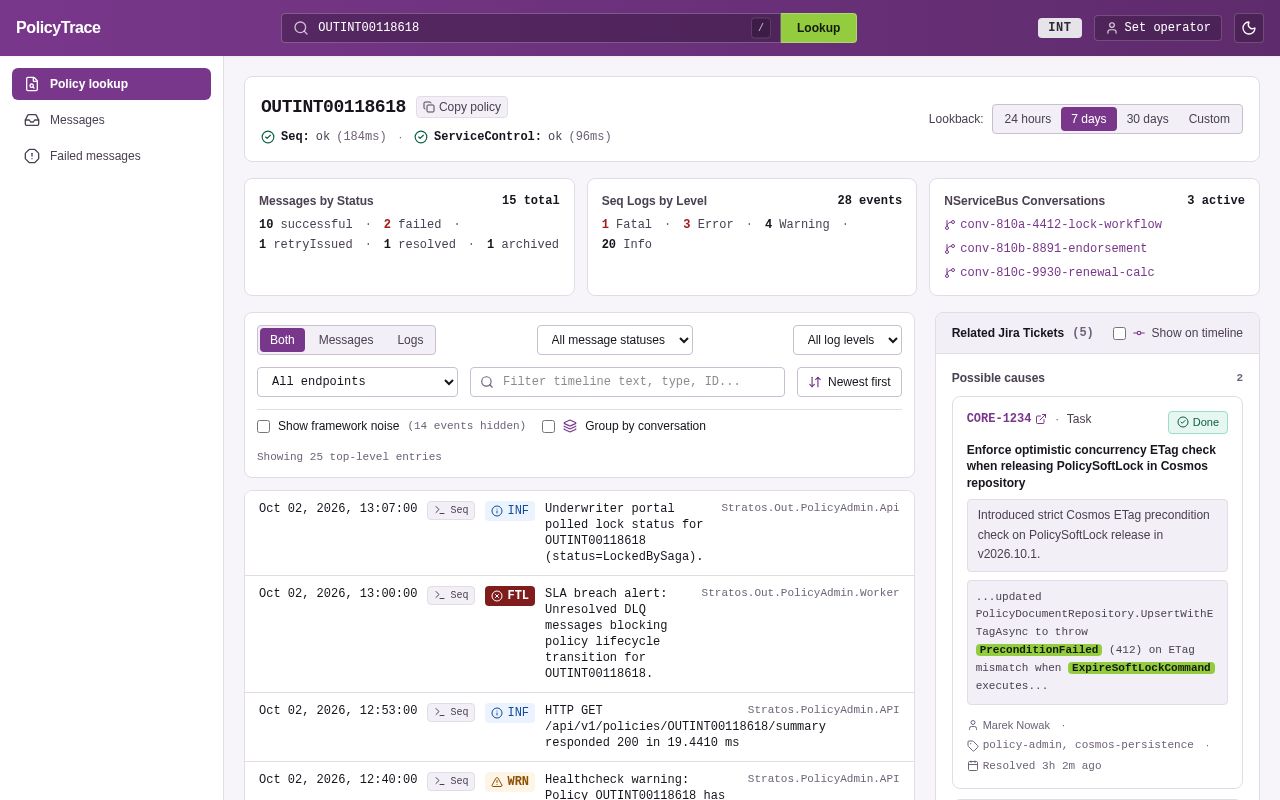Image resolution: width=1280 pixels, height=800 pixels.
Task: Open Failed messages in sidebar
Action: pyautogui.click(x=111, y=156)
